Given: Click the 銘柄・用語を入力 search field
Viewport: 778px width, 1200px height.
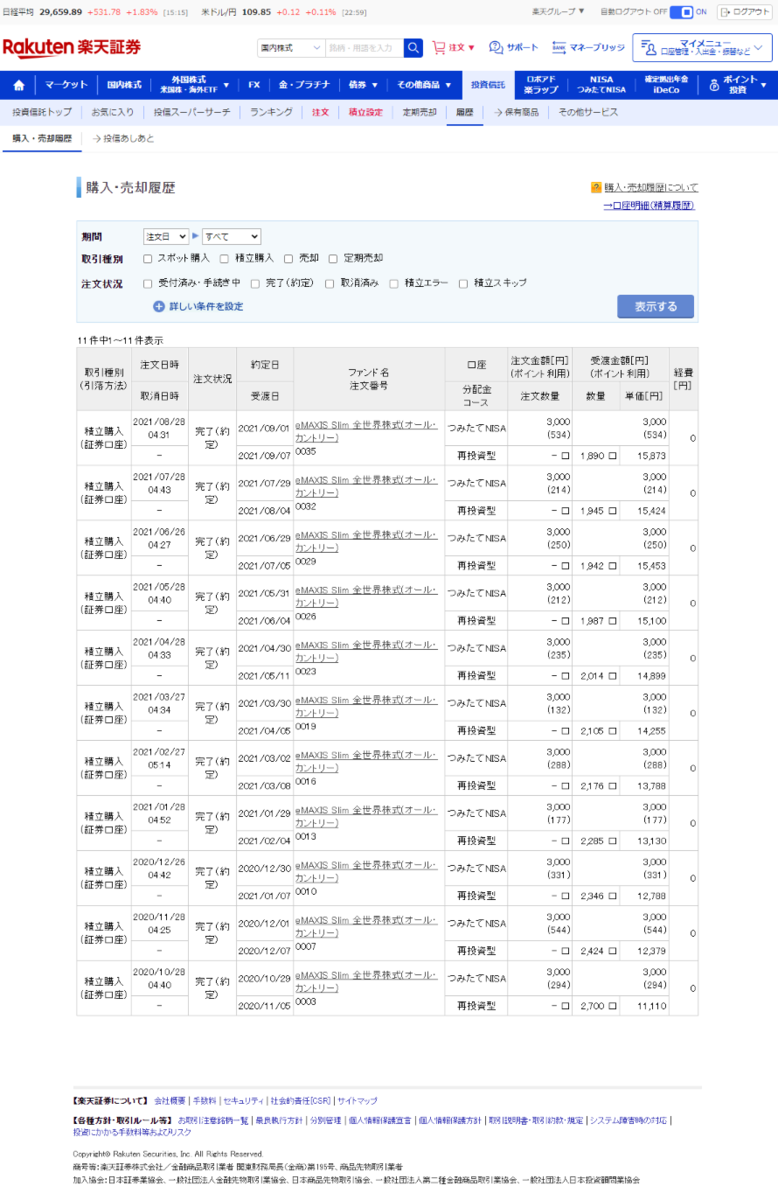Looking at the screenshot, I should coord(364,48).
